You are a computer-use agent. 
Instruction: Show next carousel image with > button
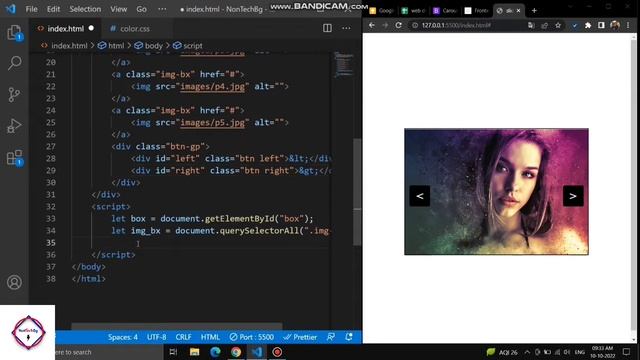(x=573, y=196)
